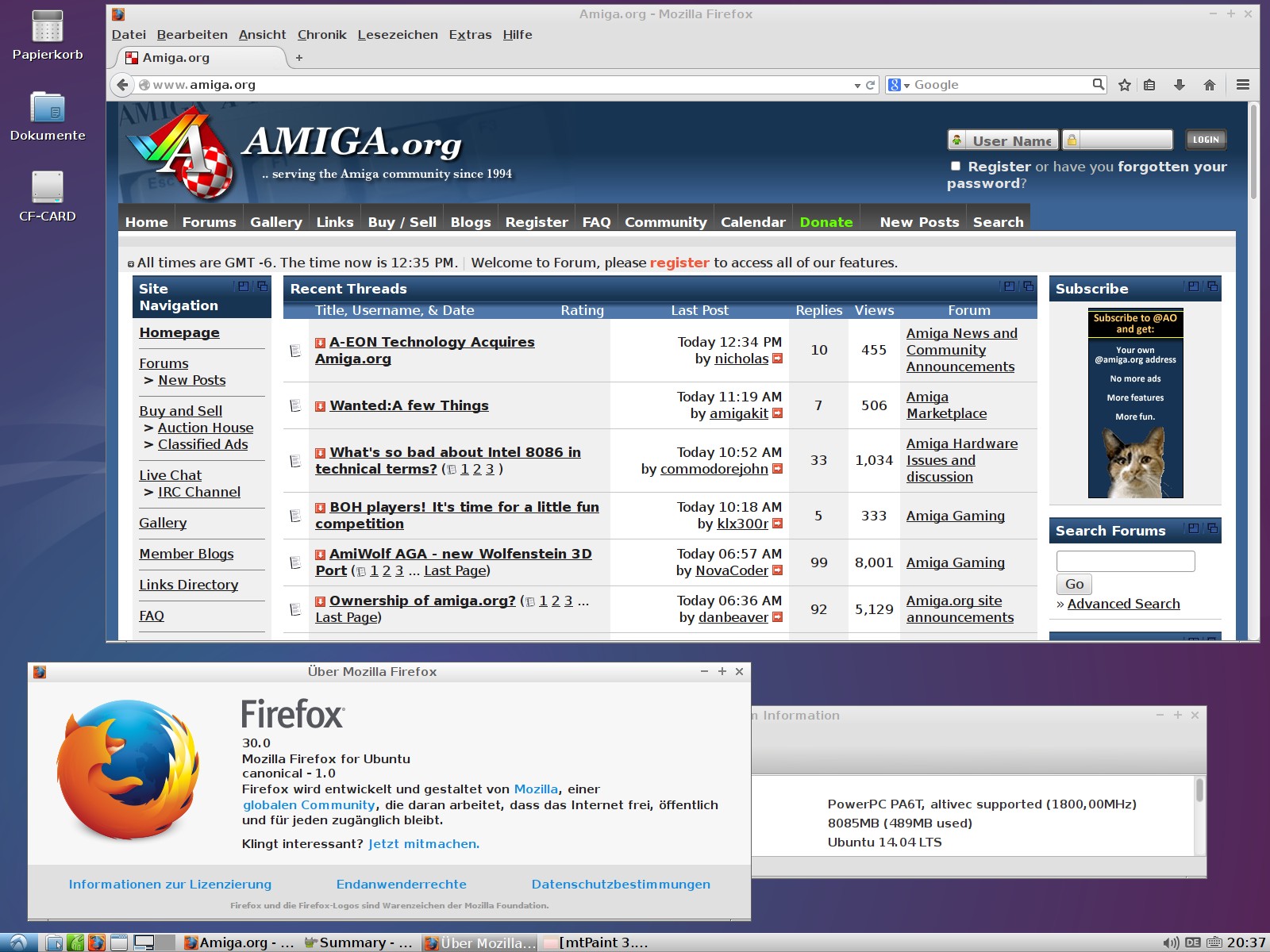
Task: Go to the Firefox home page icon
Action: (x=1210, y=85)
